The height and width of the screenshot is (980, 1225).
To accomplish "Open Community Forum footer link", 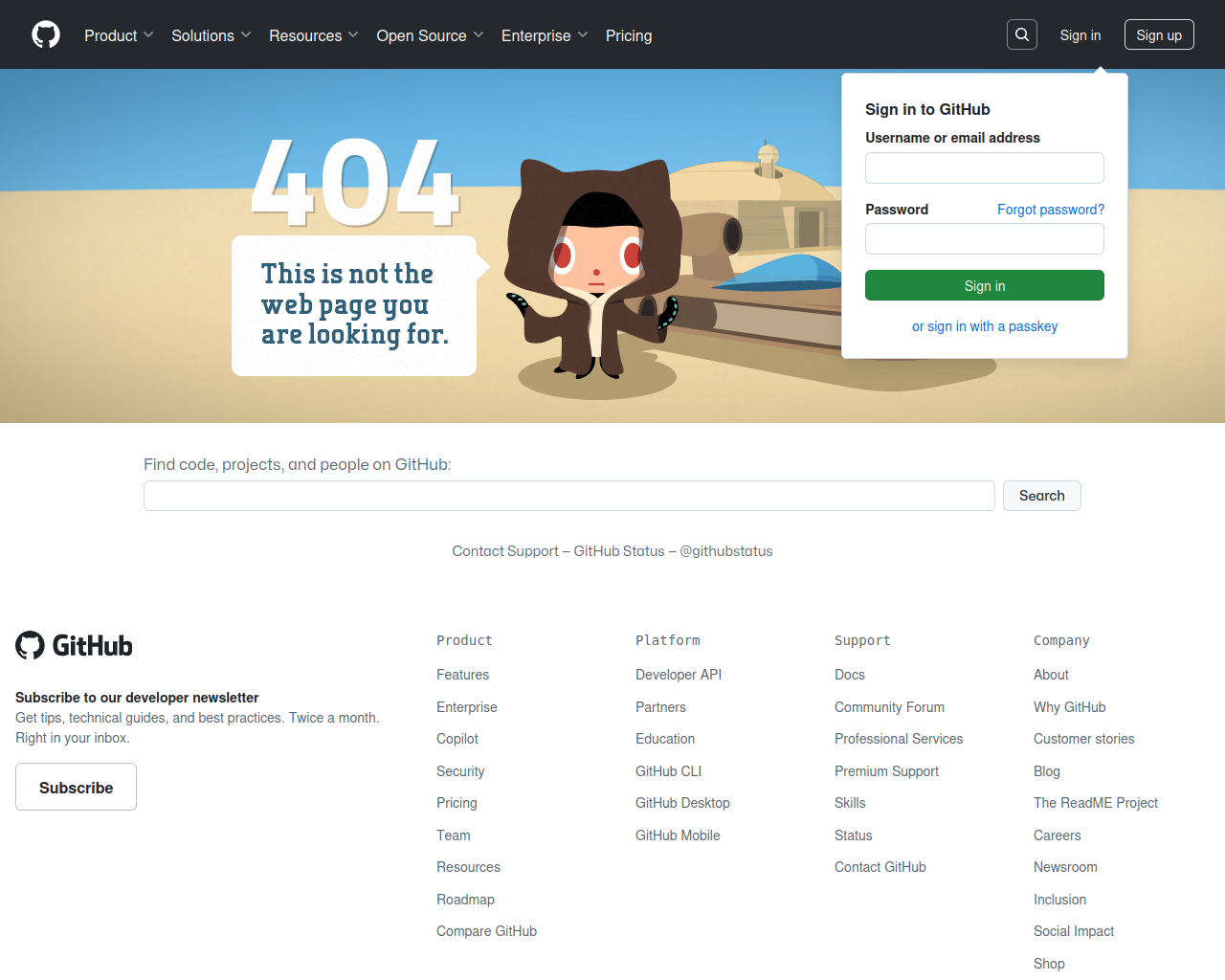I will coord(889,707).
